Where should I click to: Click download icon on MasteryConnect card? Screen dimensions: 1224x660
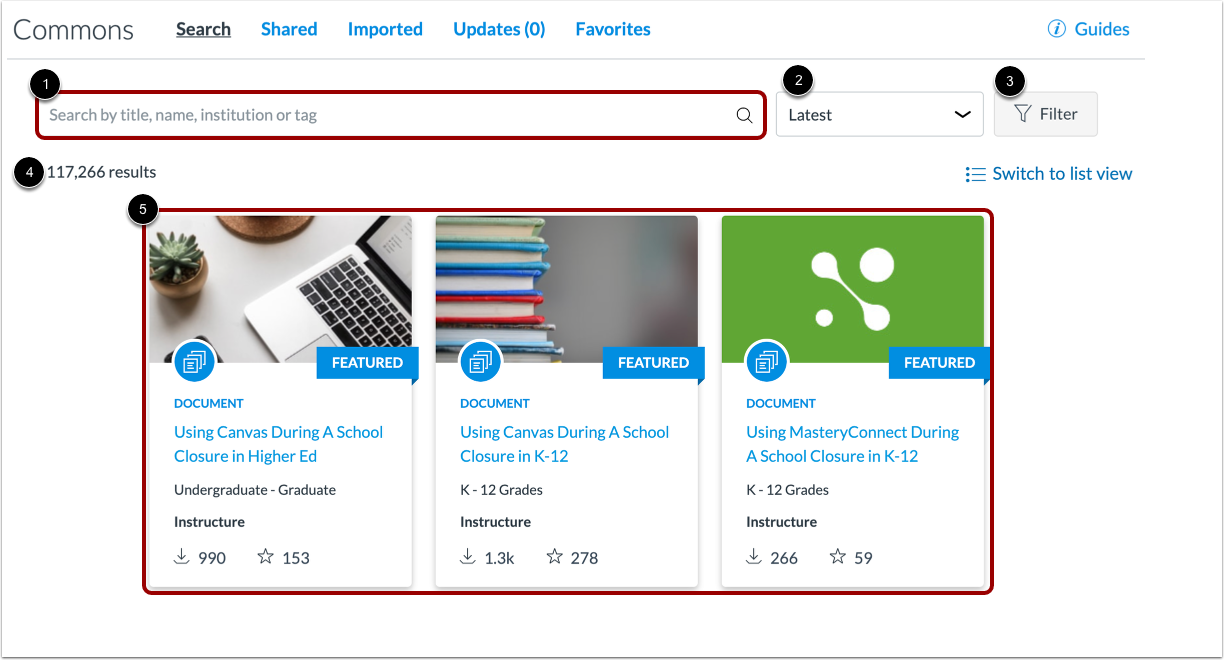tap(753, 557)
